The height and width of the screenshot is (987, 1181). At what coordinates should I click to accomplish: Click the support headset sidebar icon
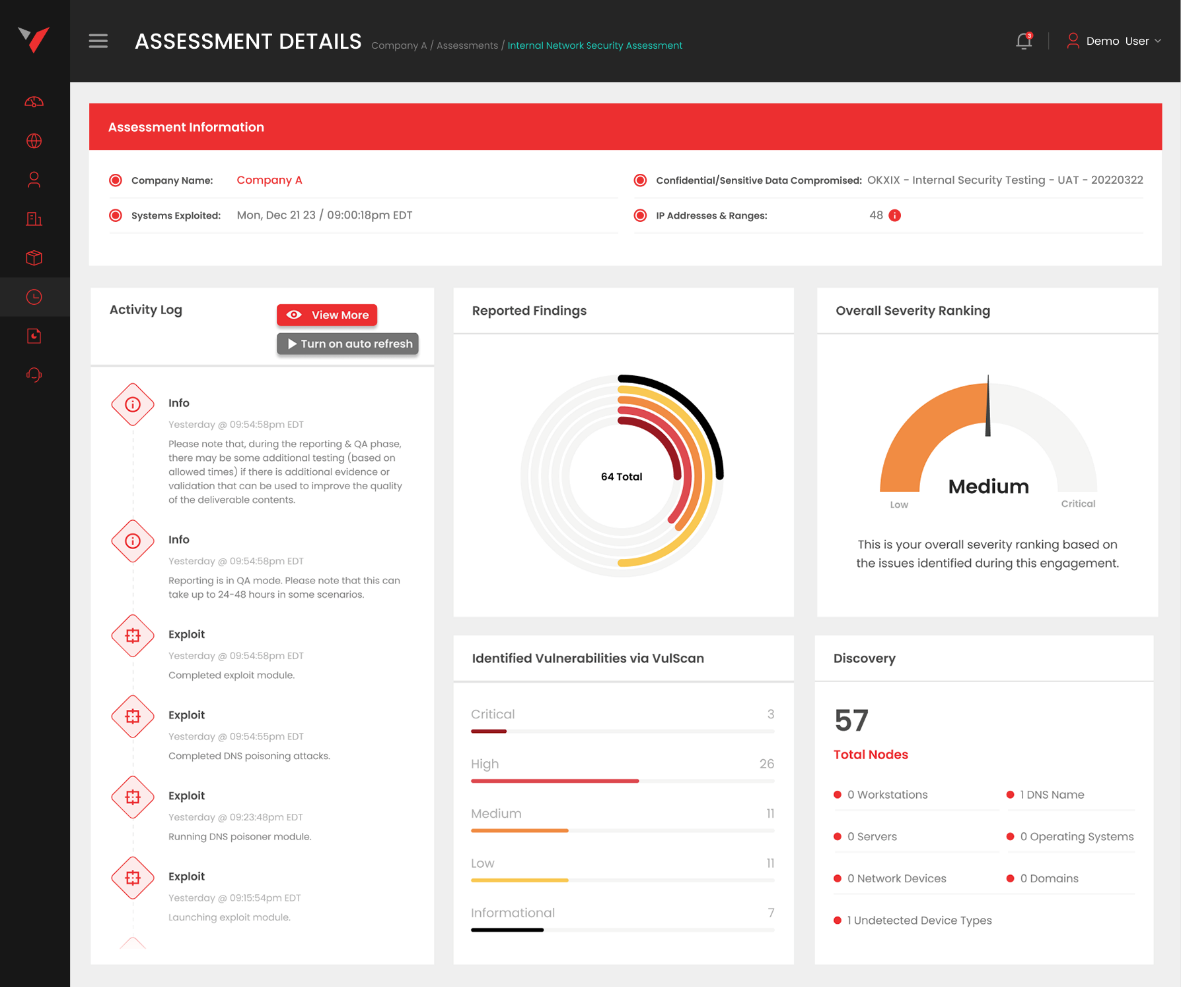pos(34,375)
